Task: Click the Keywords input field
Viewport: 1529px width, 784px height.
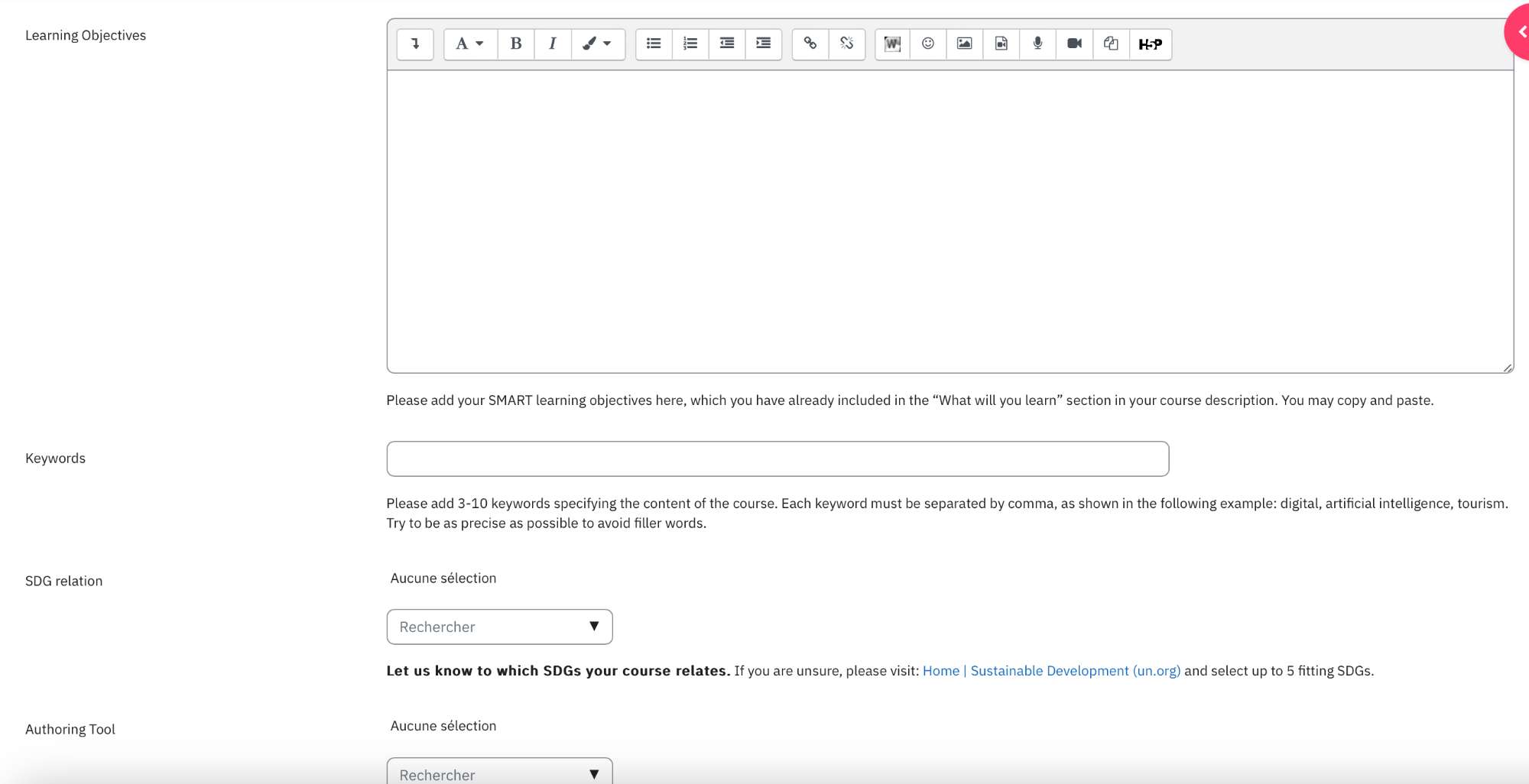Action: click(x=777, y=458)
